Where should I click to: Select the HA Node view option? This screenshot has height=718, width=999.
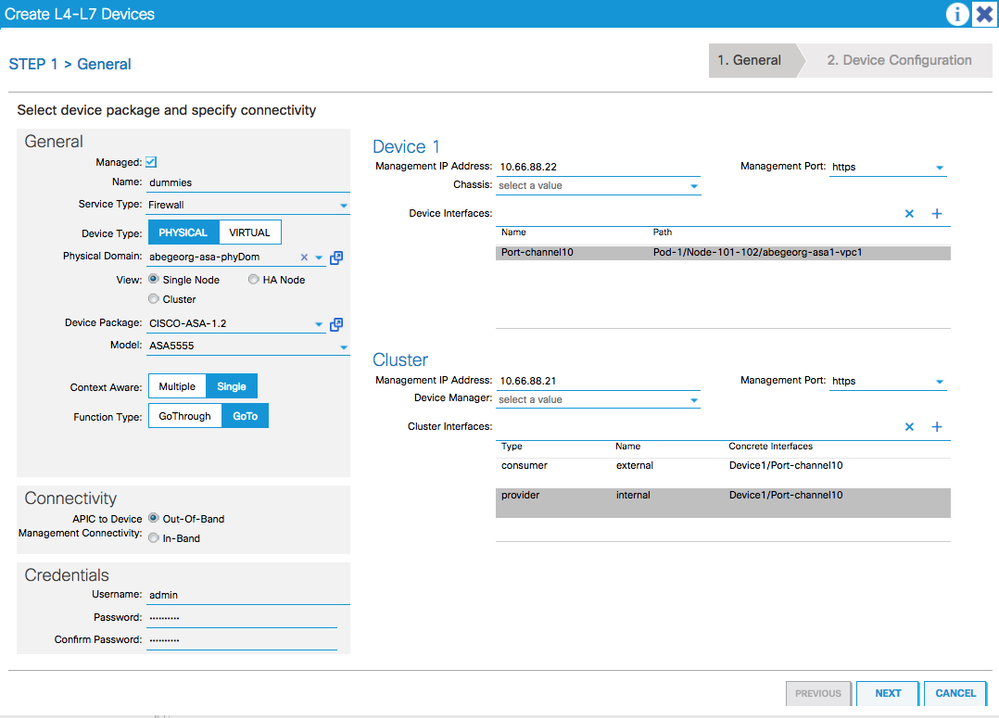tap(254, 279)
